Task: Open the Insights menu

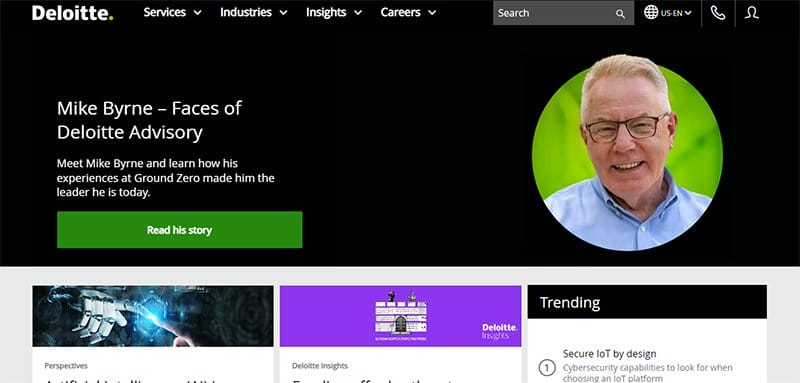Action: pyautogui.click(x=326, y=12)
